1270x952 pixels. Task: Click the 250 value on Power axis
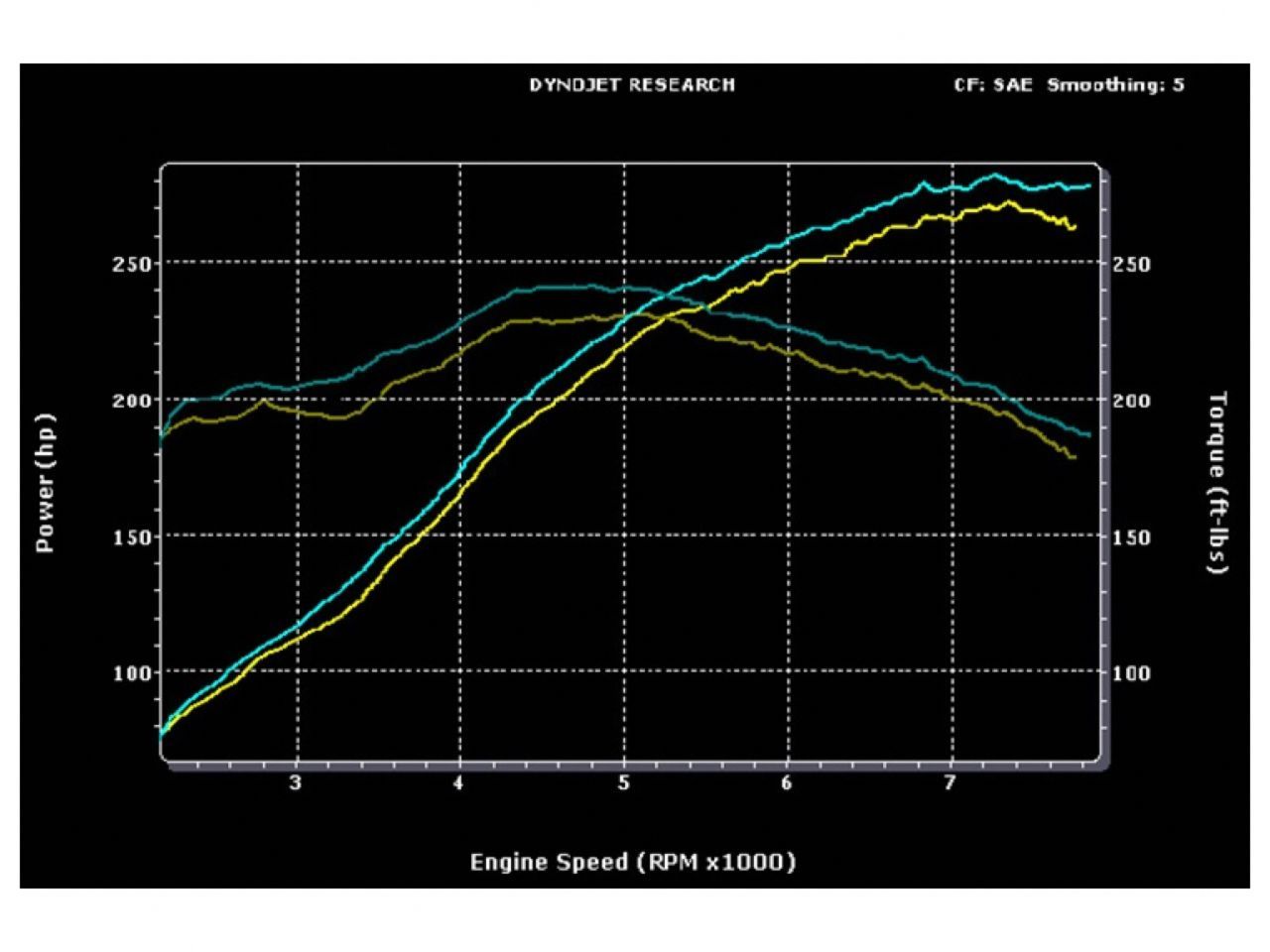pyautogui.click(x=131, y=264)
